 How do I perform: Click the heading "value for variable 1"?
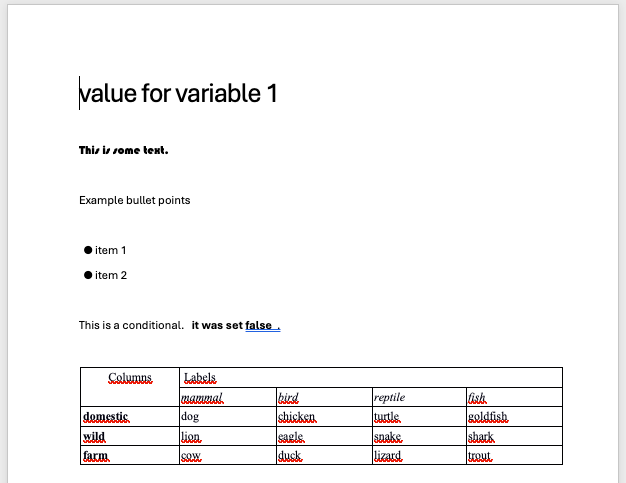coord(178,94)
